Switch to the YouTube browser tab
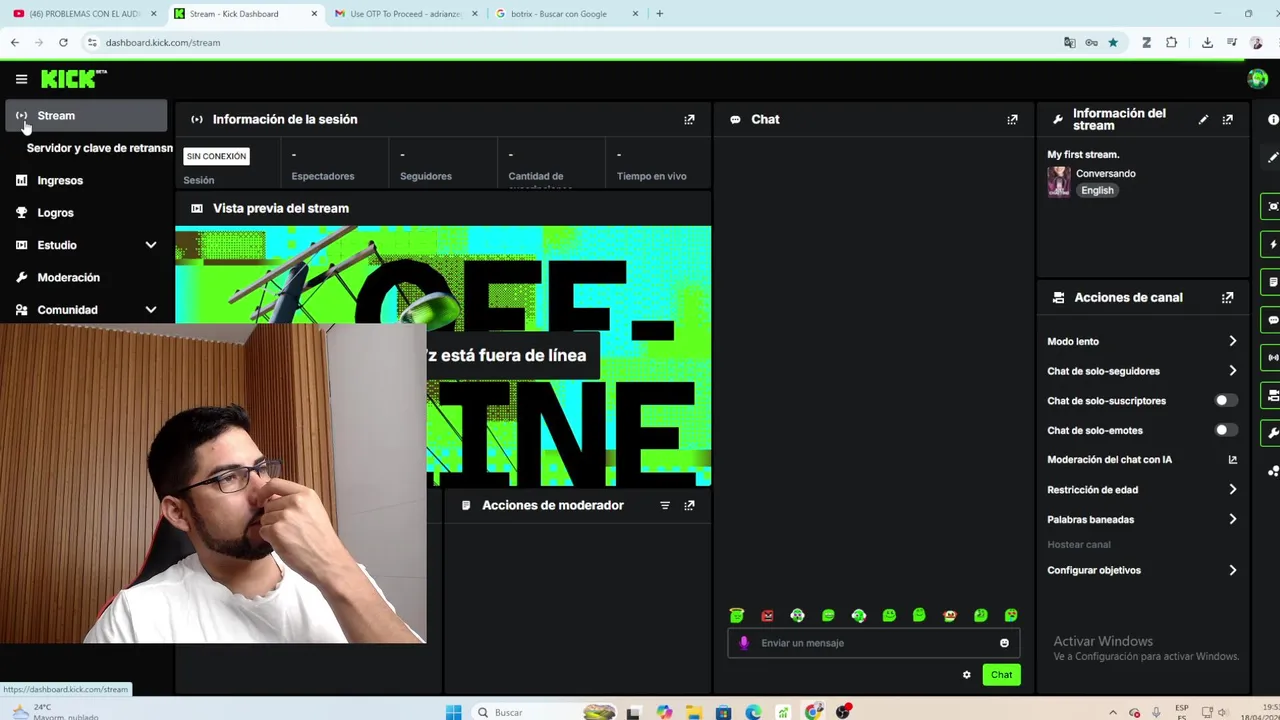 point(82,14)
